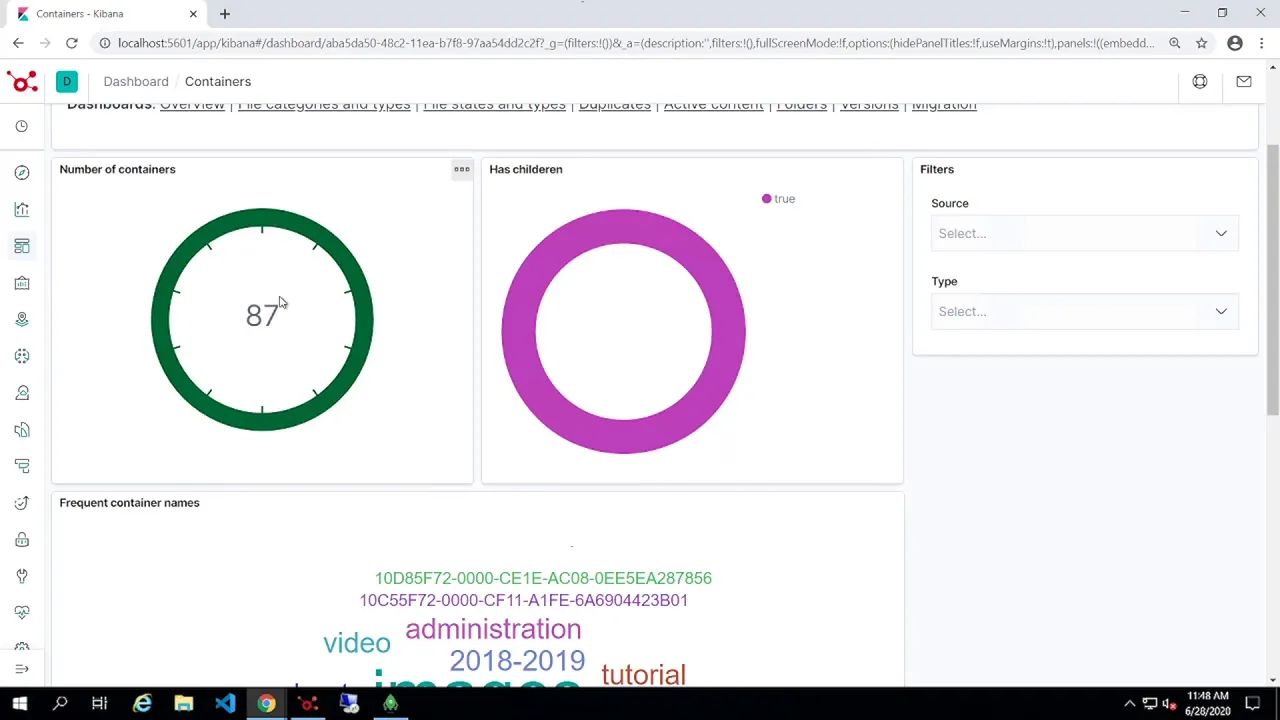Click the Kibana logo in the sidebar
This screenshot has width=1280, height=720.
[22, 82]
